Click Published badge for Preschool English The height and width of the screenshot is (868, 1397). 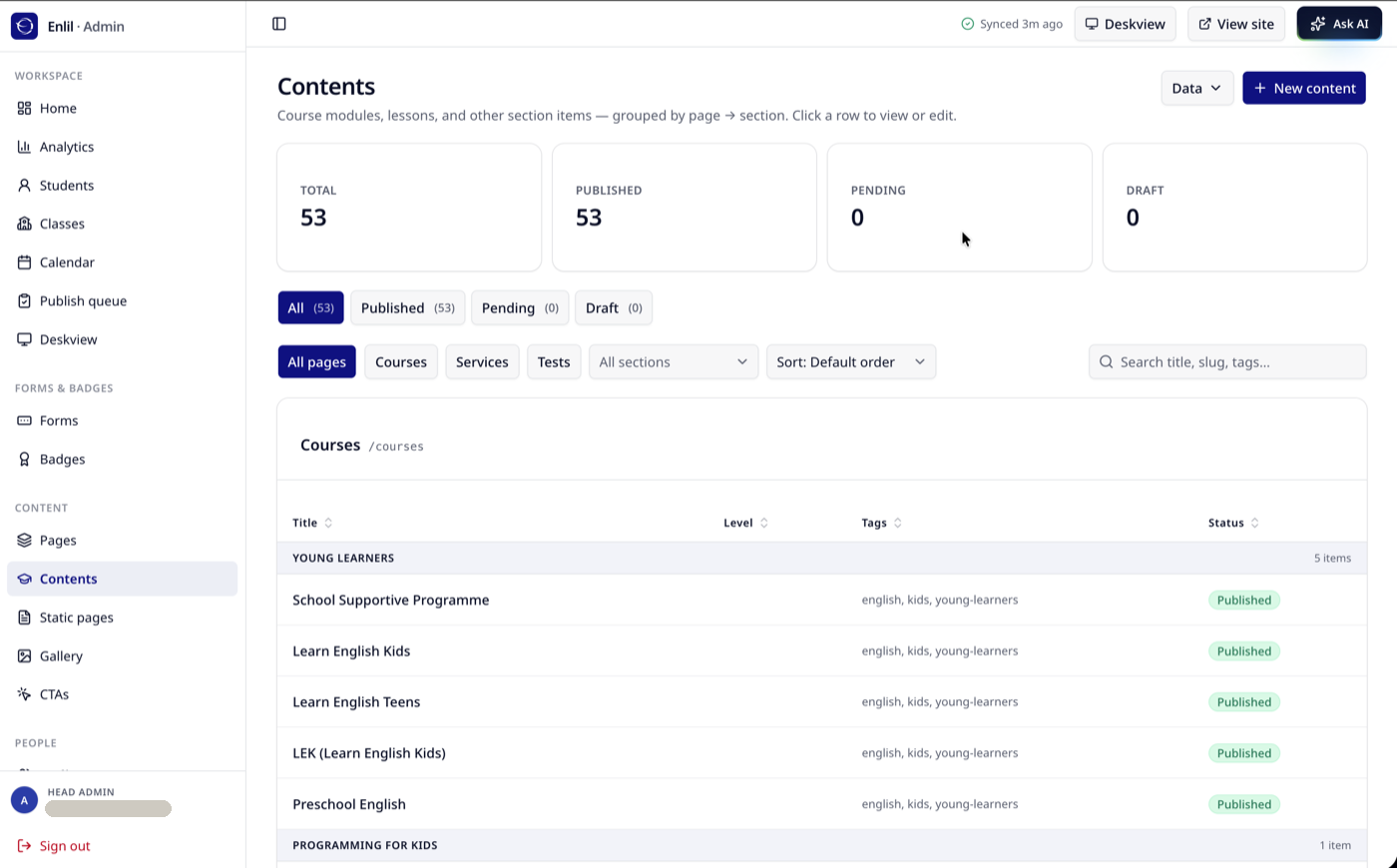pos(1244,804)
